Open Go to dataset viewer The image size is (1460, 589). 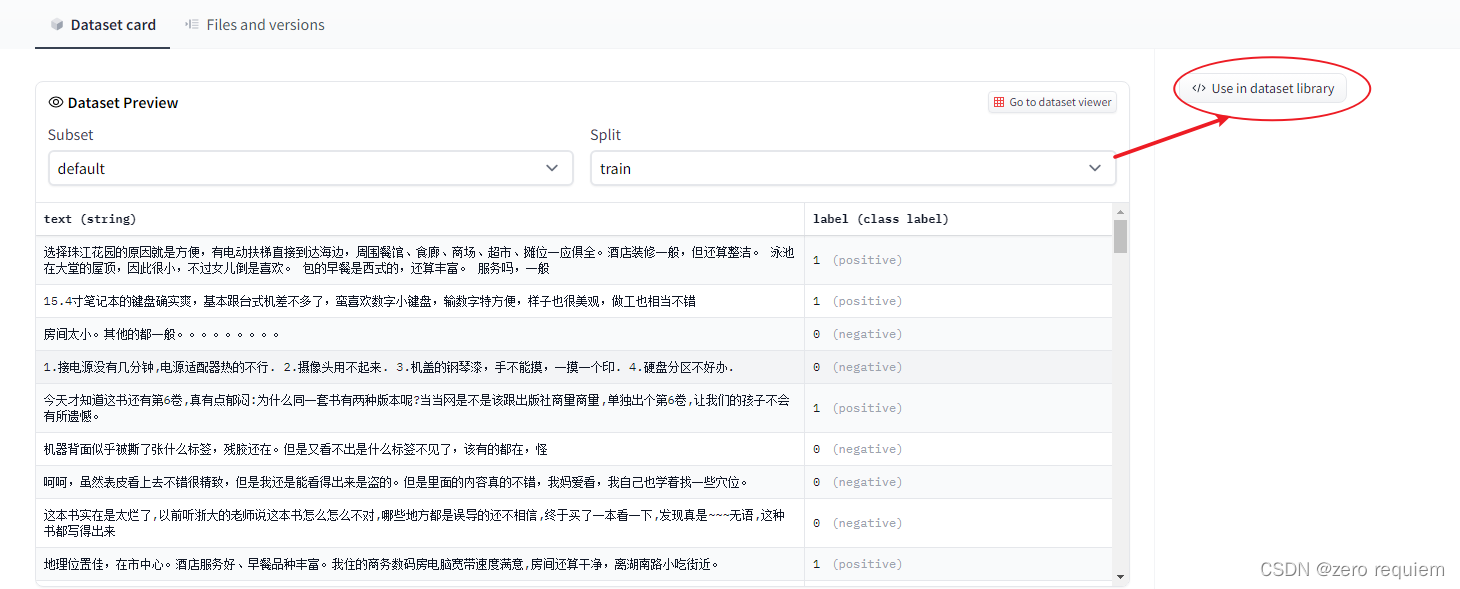click(1052, 102)
